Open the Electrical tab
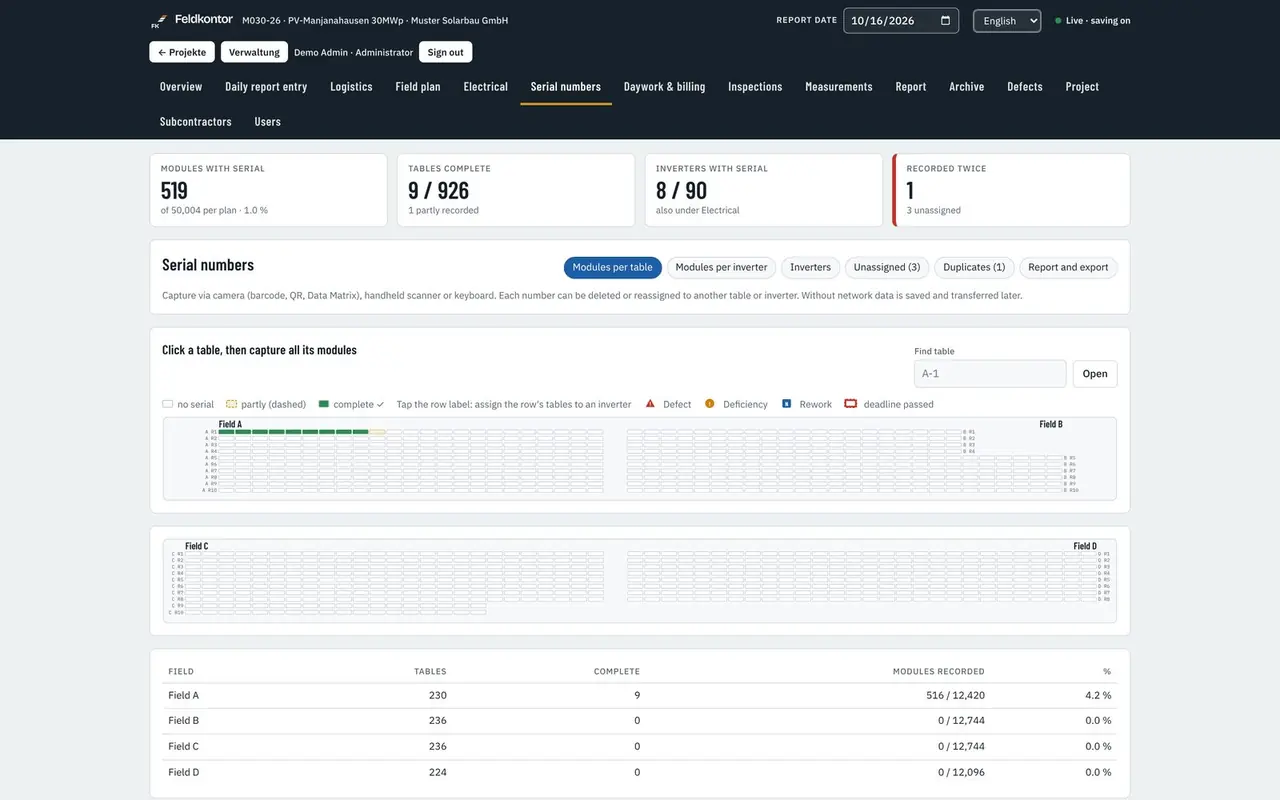The image size is (1280, 800). click(x=486, y=87)
